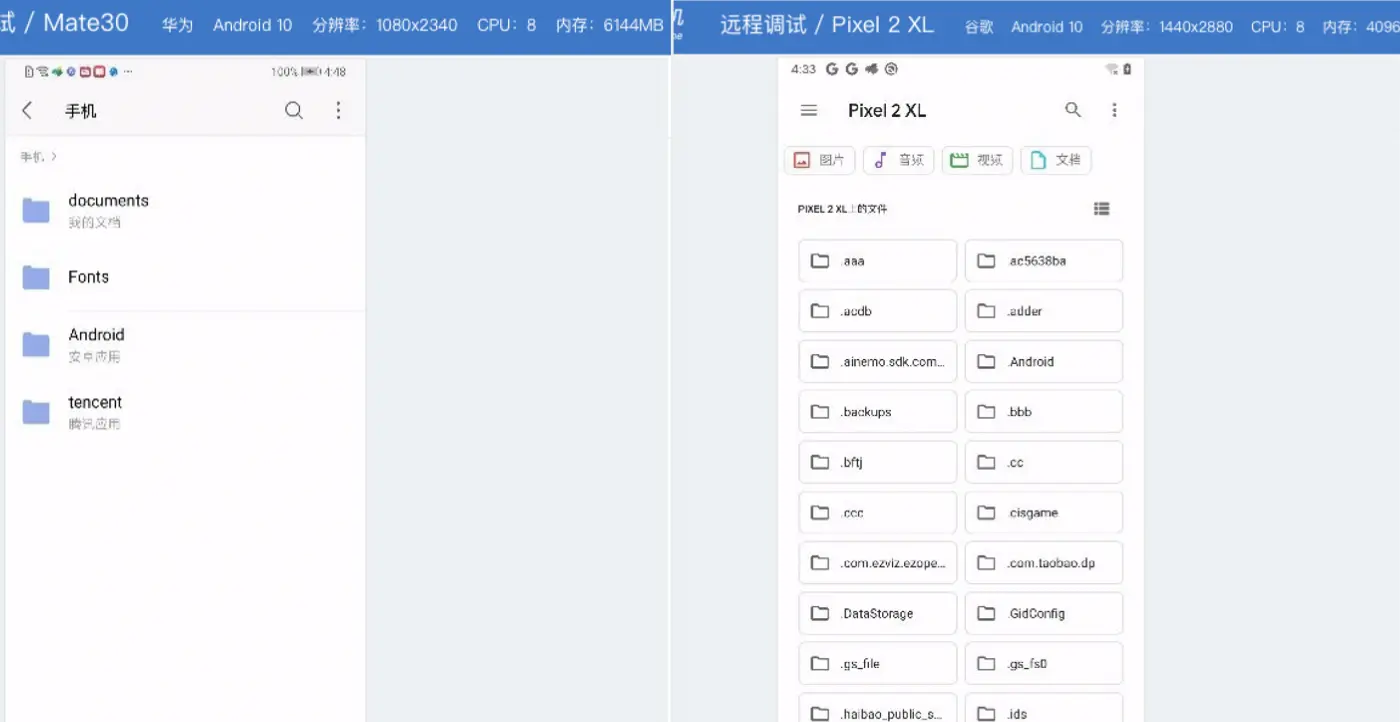The width and height of the screenshot is (1400, 722).
Task: Open the .DataStorage folder
Action: [878, 613]
